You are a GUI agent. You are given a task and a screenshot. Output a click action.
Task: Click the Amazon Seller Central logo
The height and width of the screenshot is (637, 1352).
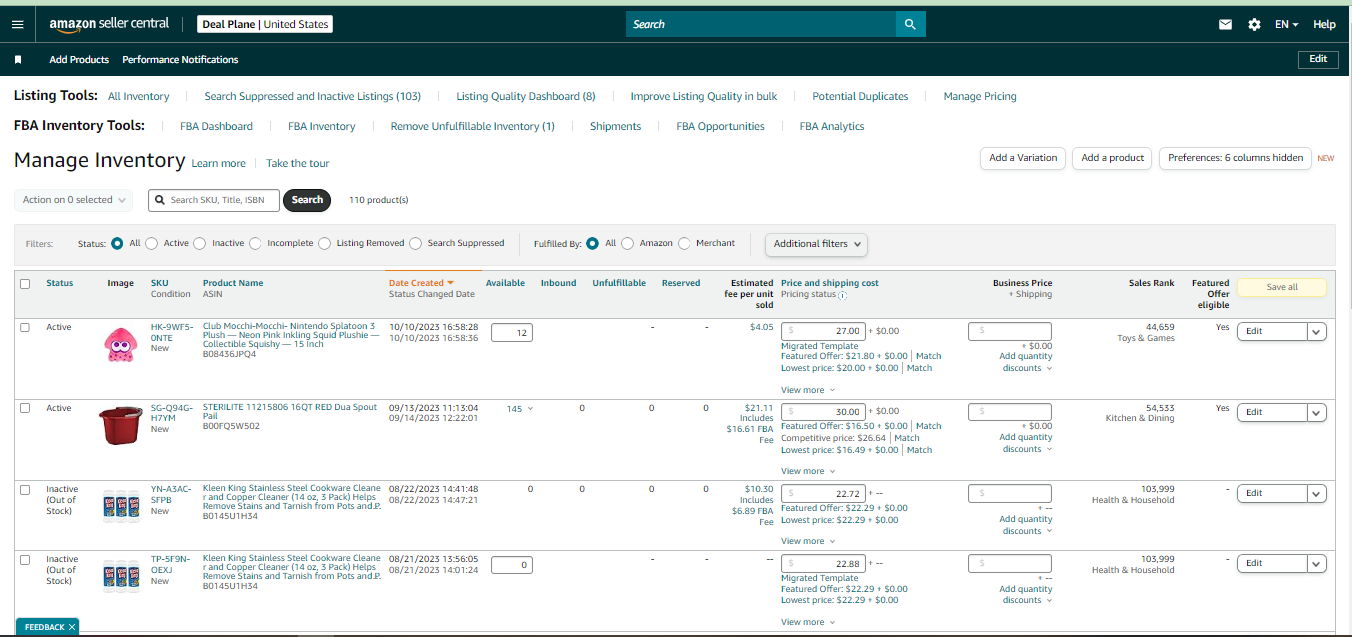pyautogui.click(x=109, y=24)
